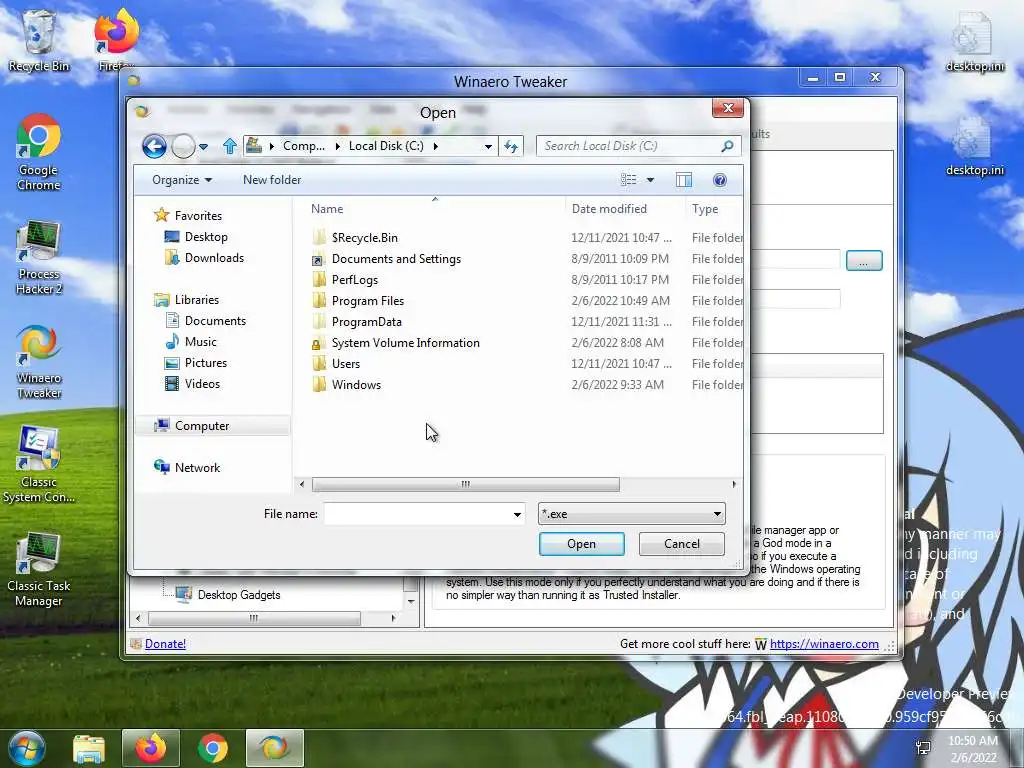Open the *.exe file type dropdown

point(632,514)
